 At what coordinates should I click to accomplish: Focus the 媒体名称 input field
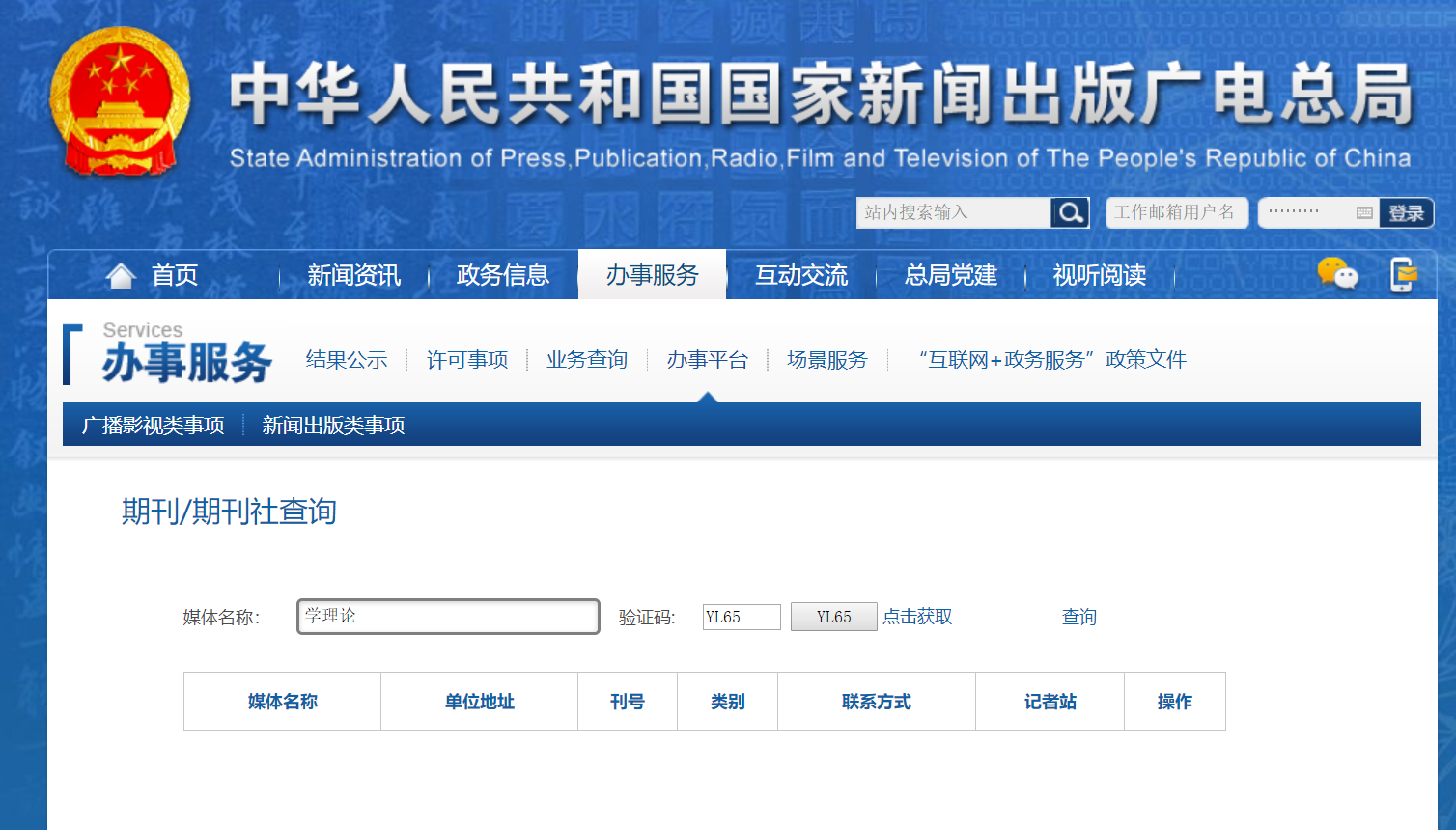click(448, 617)
